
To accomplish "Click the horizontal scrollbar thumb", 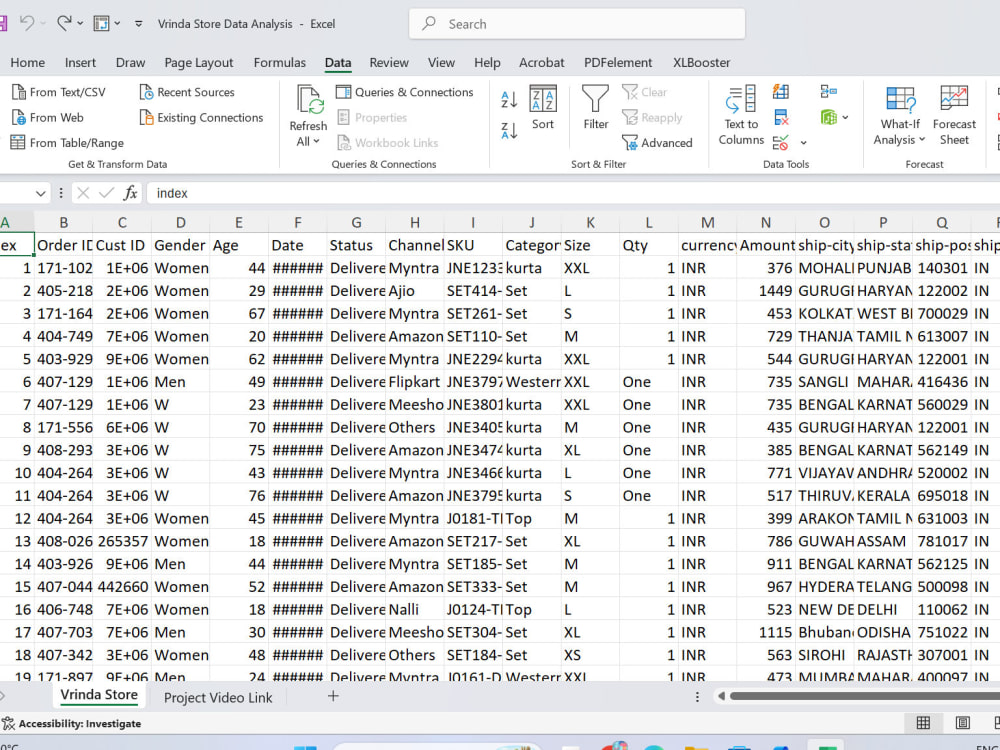I will [x=865, y=696].
